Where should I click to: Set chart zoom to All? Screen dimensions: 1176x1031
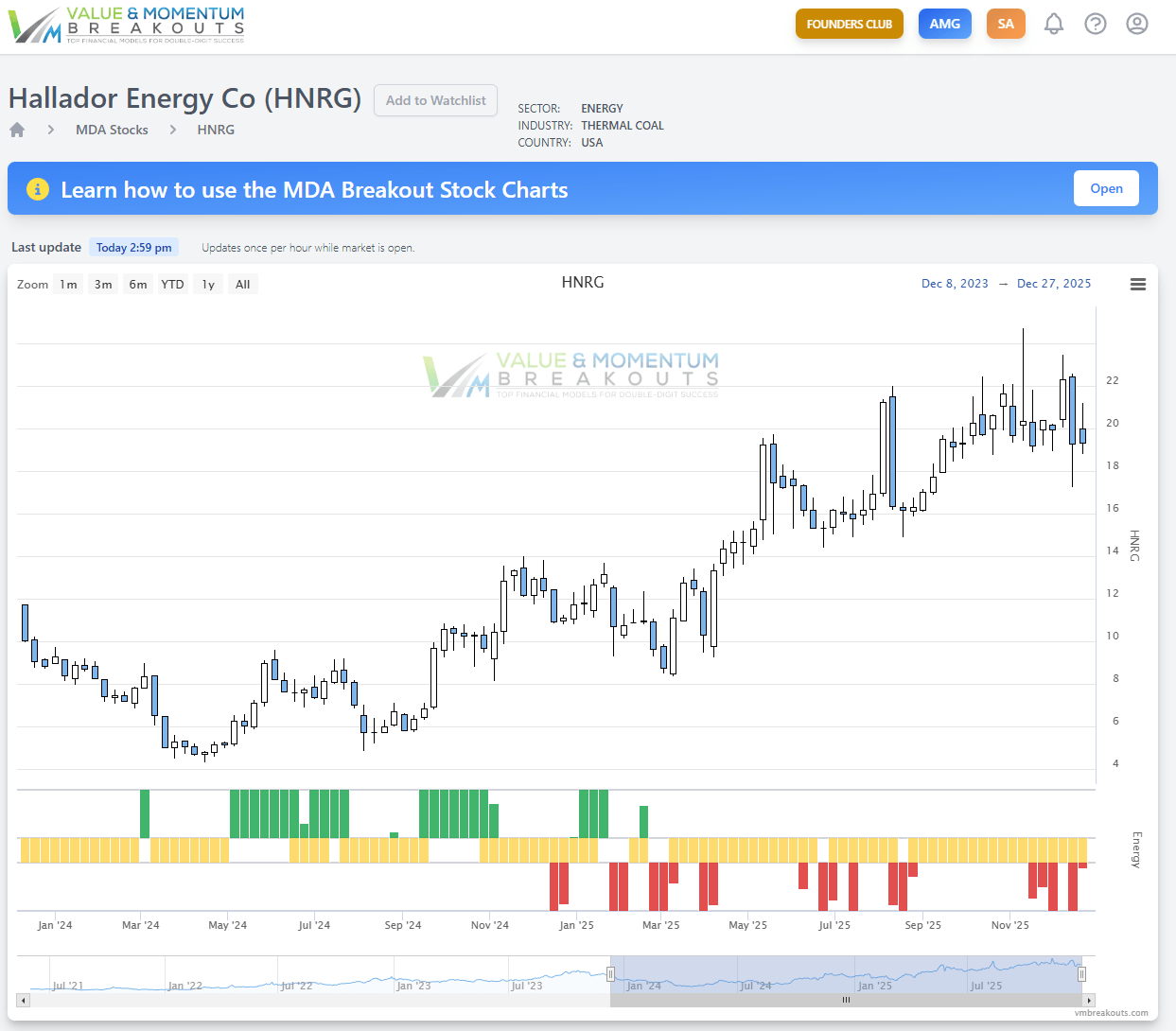243,284
